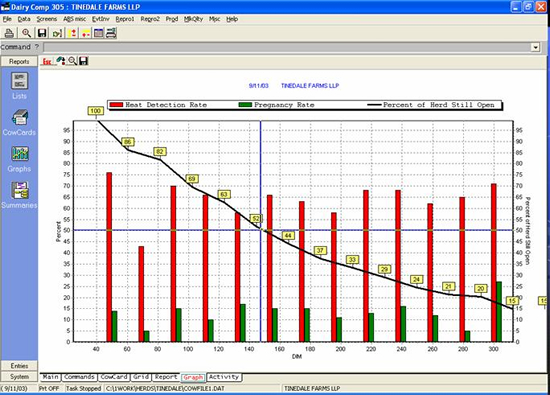The height and width of the screenshot is (395, 550).
Task: Click the graph title TINEDALE FARMS LLP
Action: [x=310, y=86]
